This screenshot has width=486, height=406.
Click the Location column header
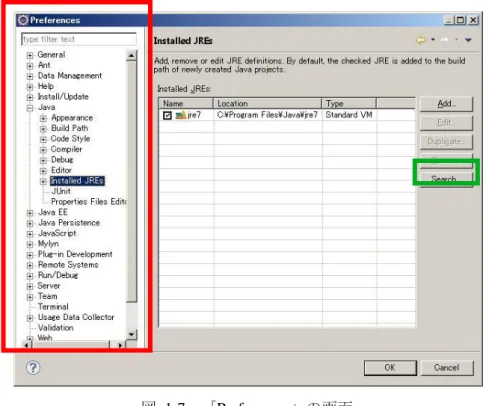267,103
